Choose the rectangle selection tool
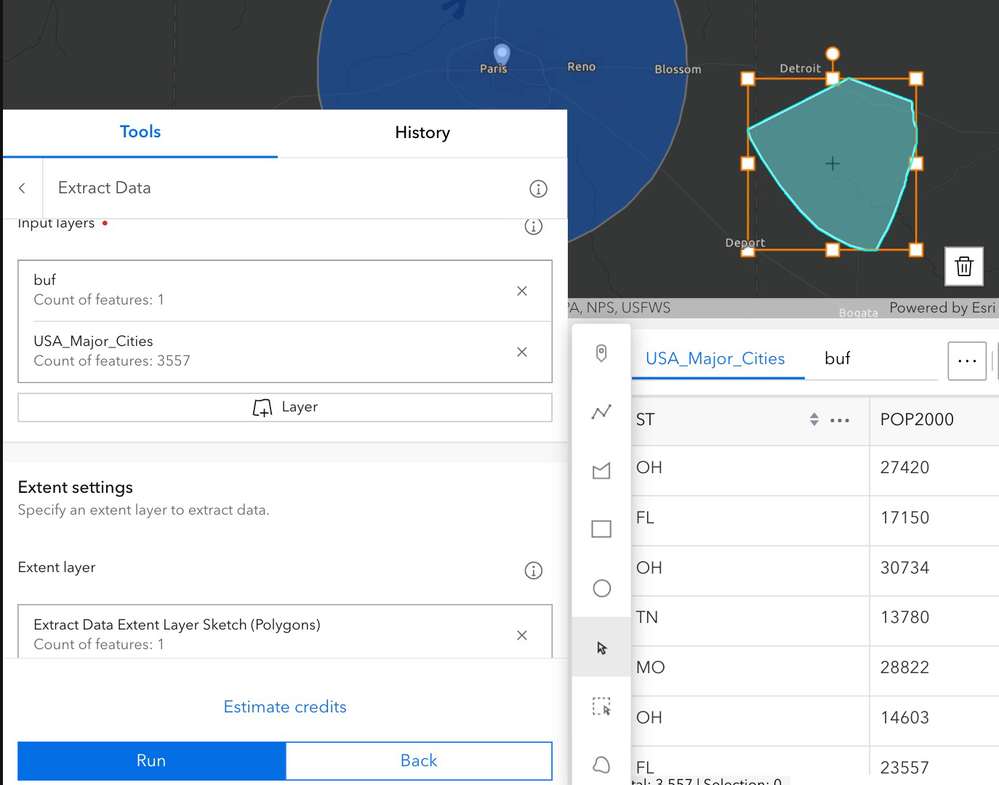 click(x=601, y=706)
